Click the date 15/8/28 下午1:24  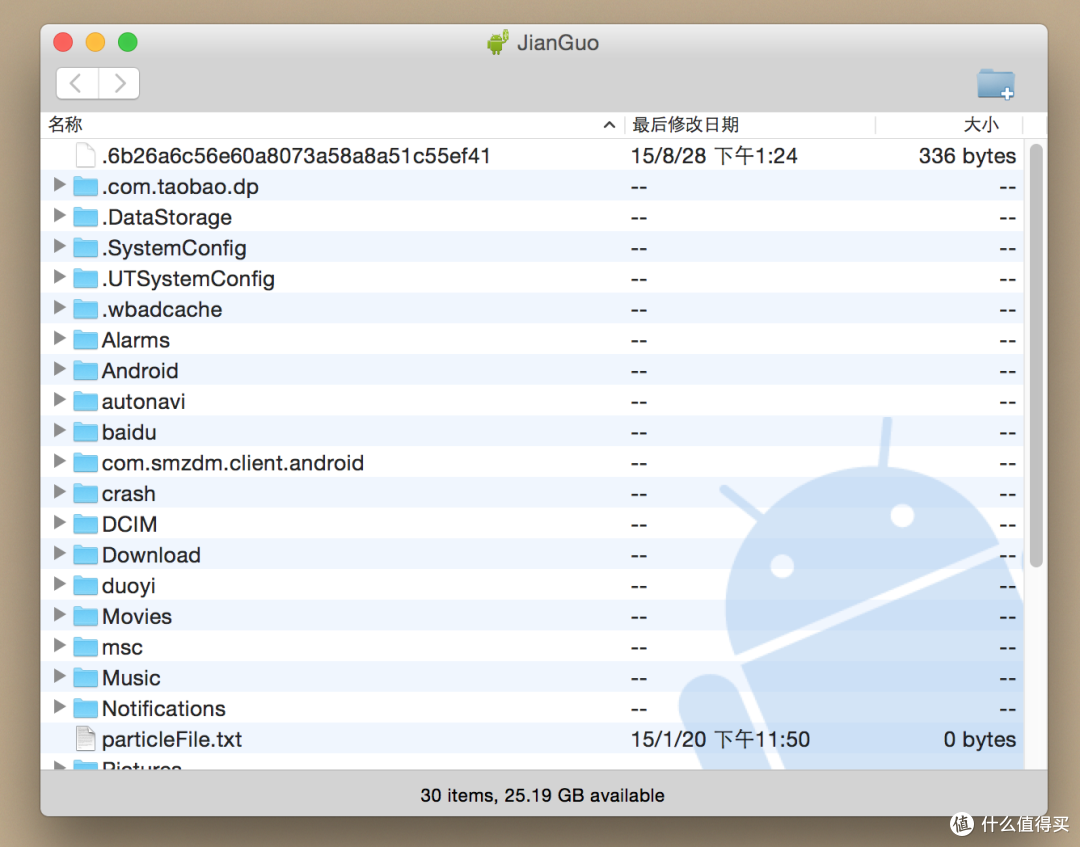coord(714,156)
